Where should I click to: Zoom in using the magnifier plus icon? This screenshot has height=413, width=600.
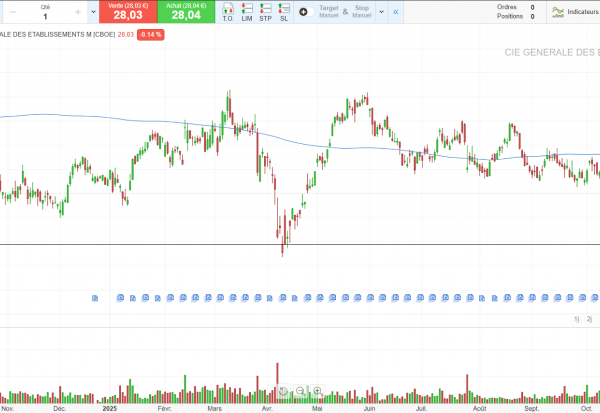(x=318, y=391)
